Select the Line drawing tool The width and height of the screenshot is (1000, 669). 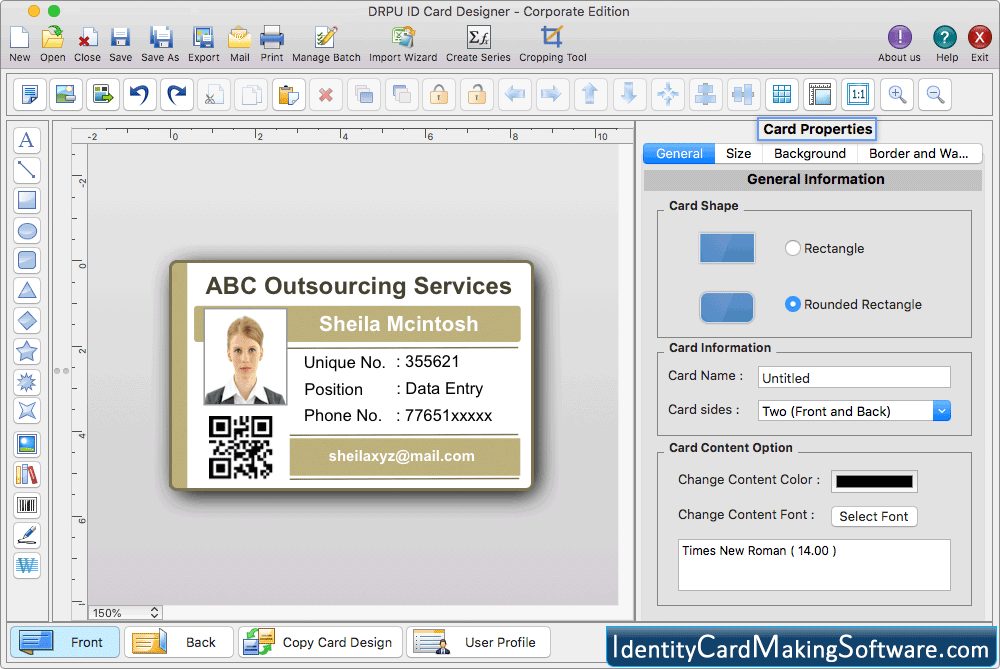coord(27,170)
